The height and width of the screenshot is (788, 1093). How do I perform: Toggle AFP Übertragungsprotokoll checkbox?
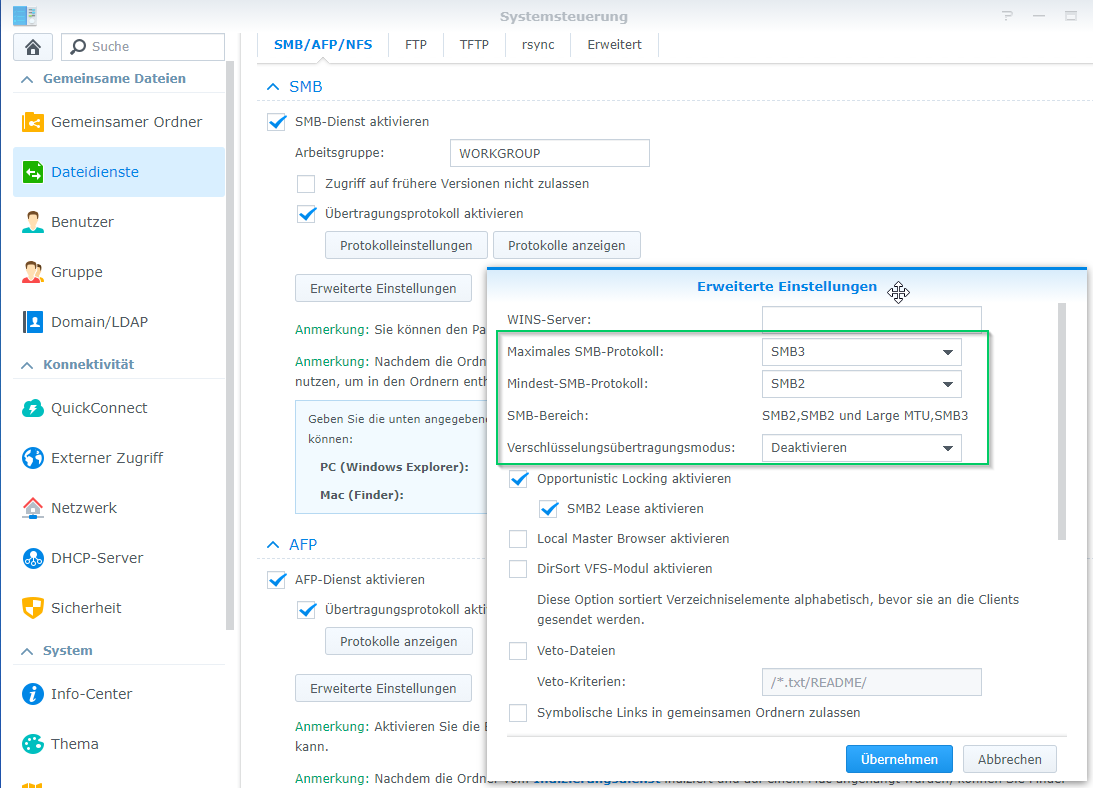307,610
